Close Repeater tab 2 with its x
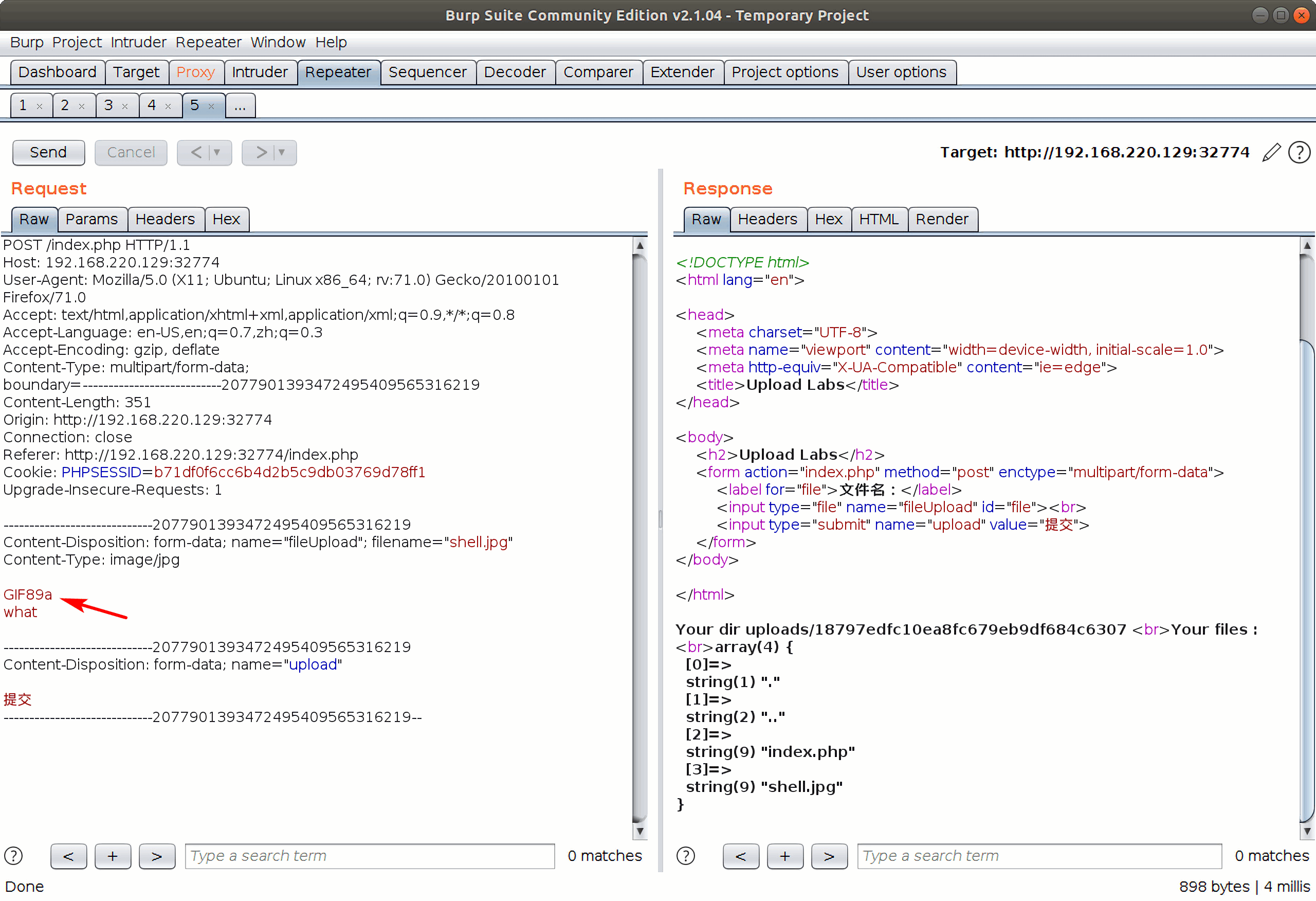 pyautogui.click(x=82, y=106)
